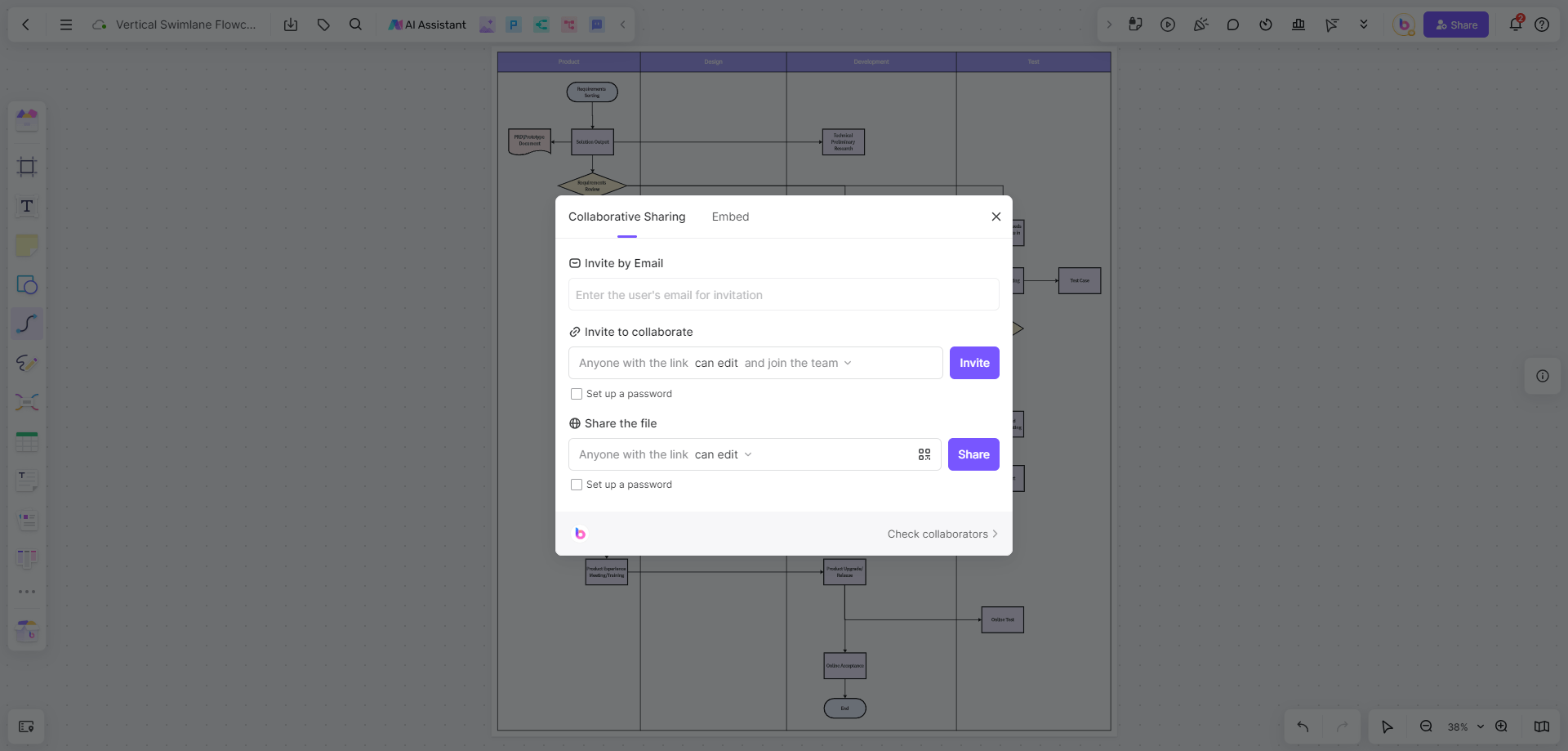
Task: Select the Text tool in left sidebar
Action: (x=27, y=206)
